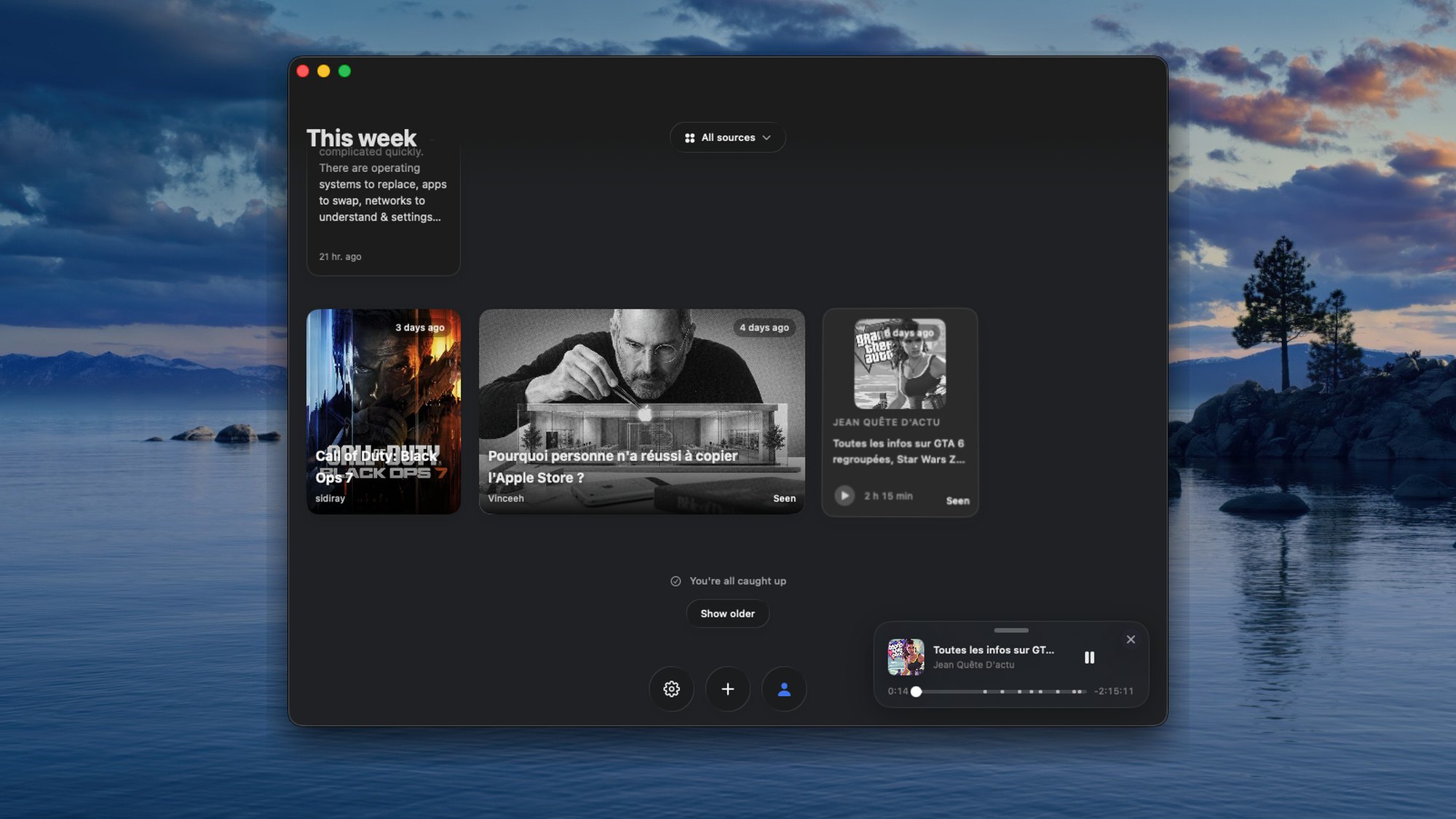Click the caught-up checkmark icon
Image resolution: width=1456 pixels, height=819 pixels.
676,581
